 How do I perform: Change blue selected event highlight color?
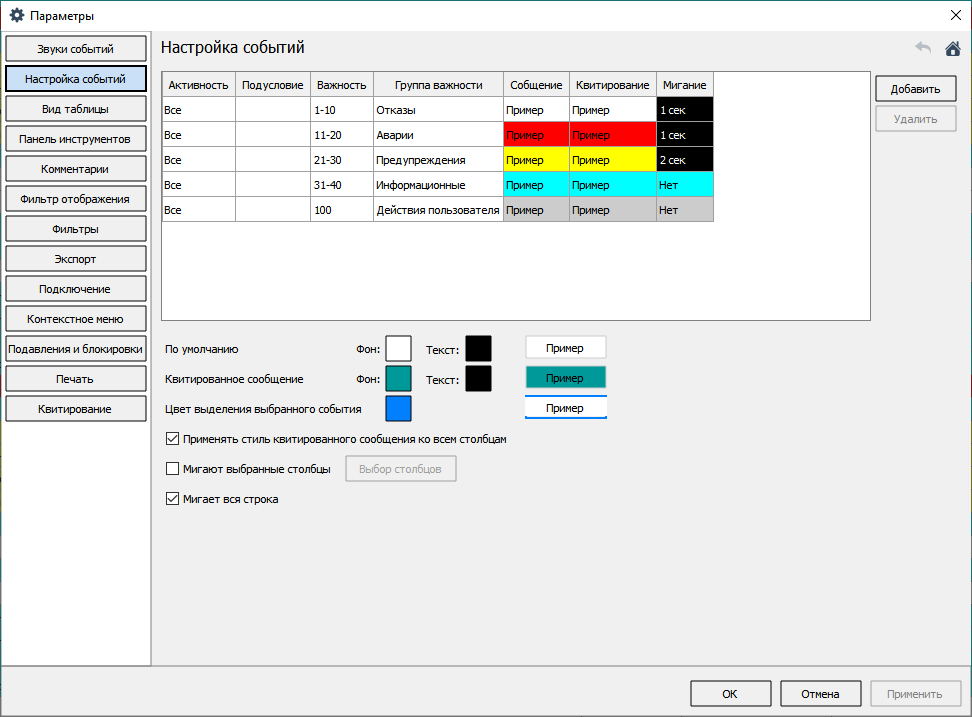(x=399, y=409)
